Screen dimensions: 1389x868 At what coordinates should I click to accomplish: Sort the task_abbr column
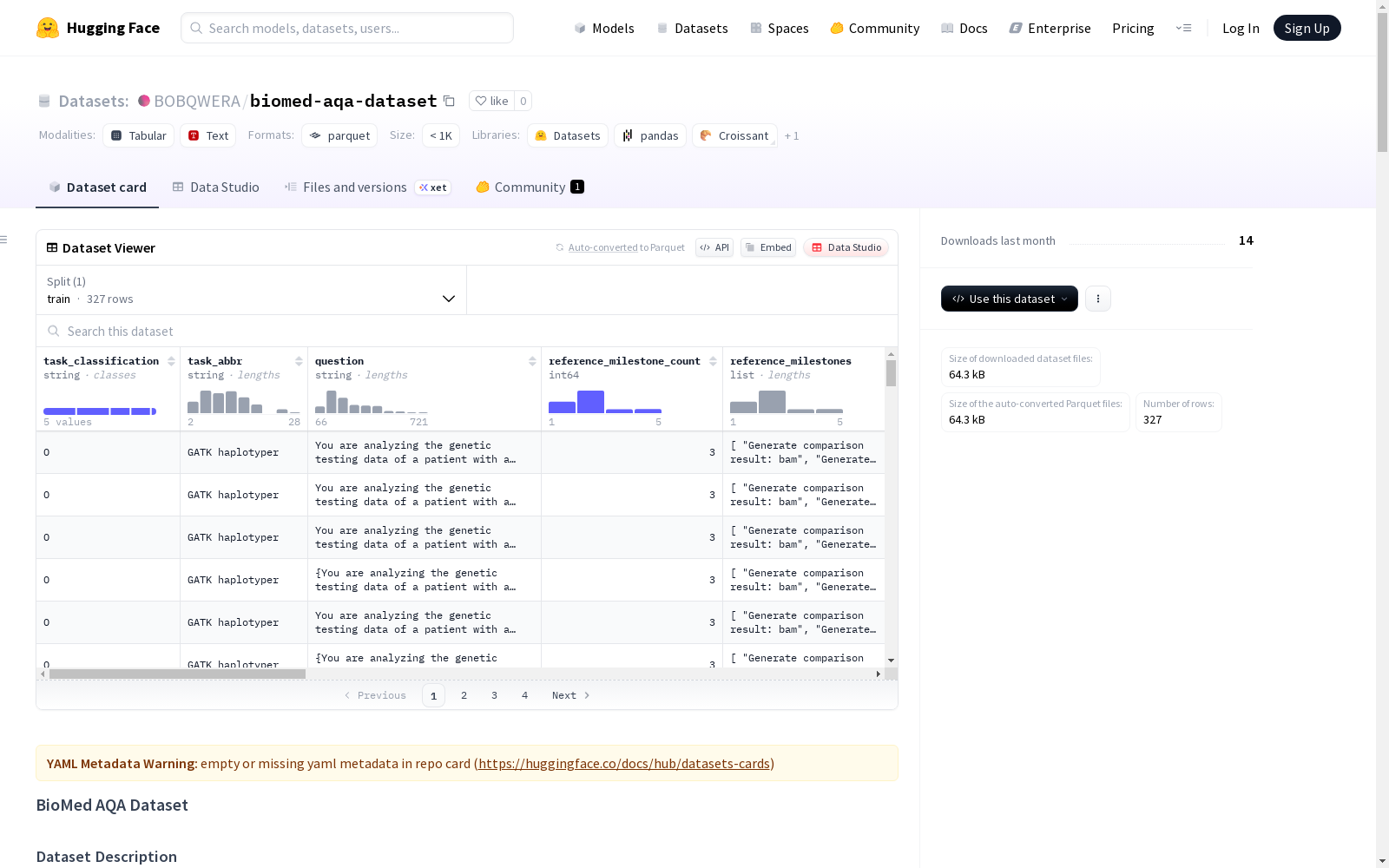click(x=299, y=361)
